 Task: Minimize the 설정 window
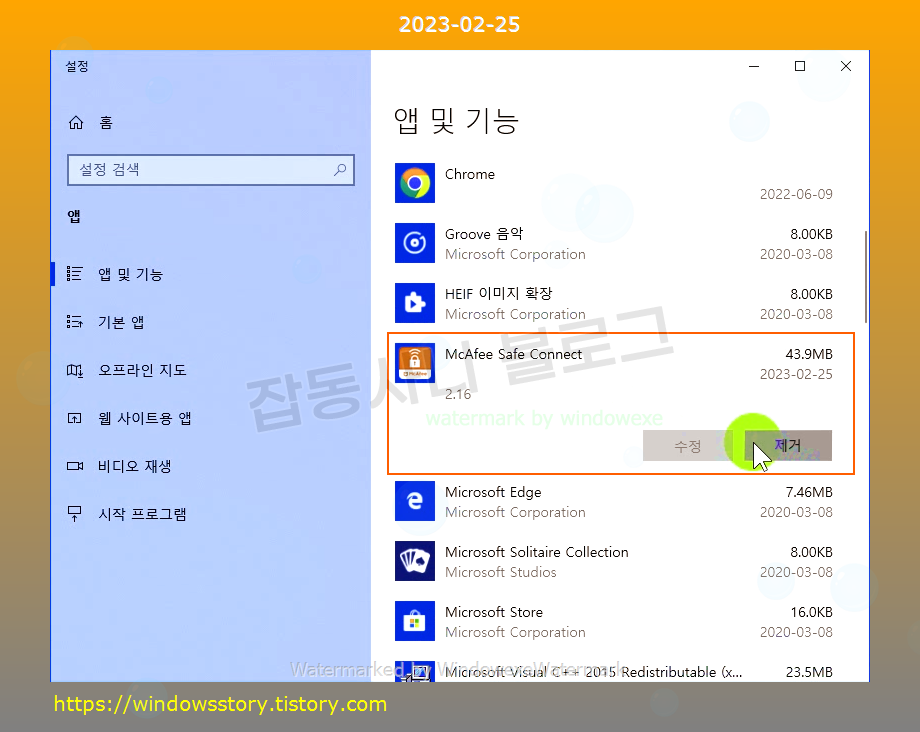754,66
